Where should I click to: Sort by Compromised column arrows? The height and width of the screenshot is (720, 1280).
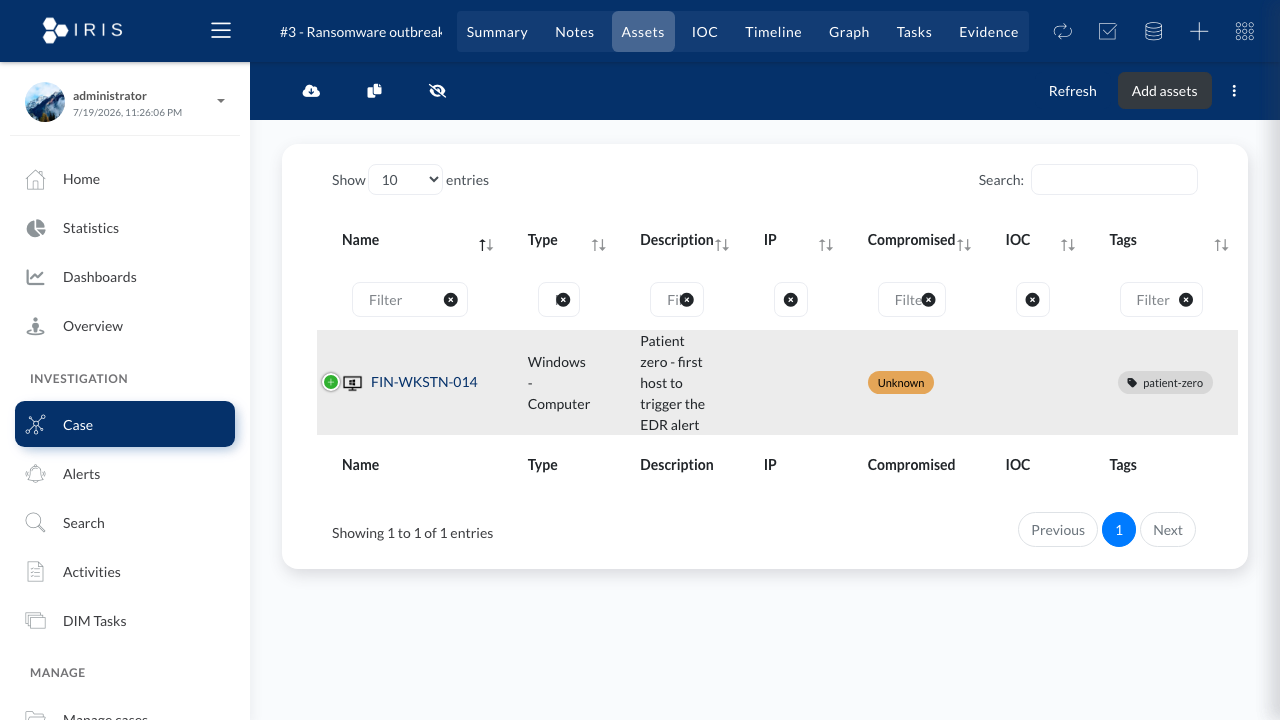tap(964, 245)
